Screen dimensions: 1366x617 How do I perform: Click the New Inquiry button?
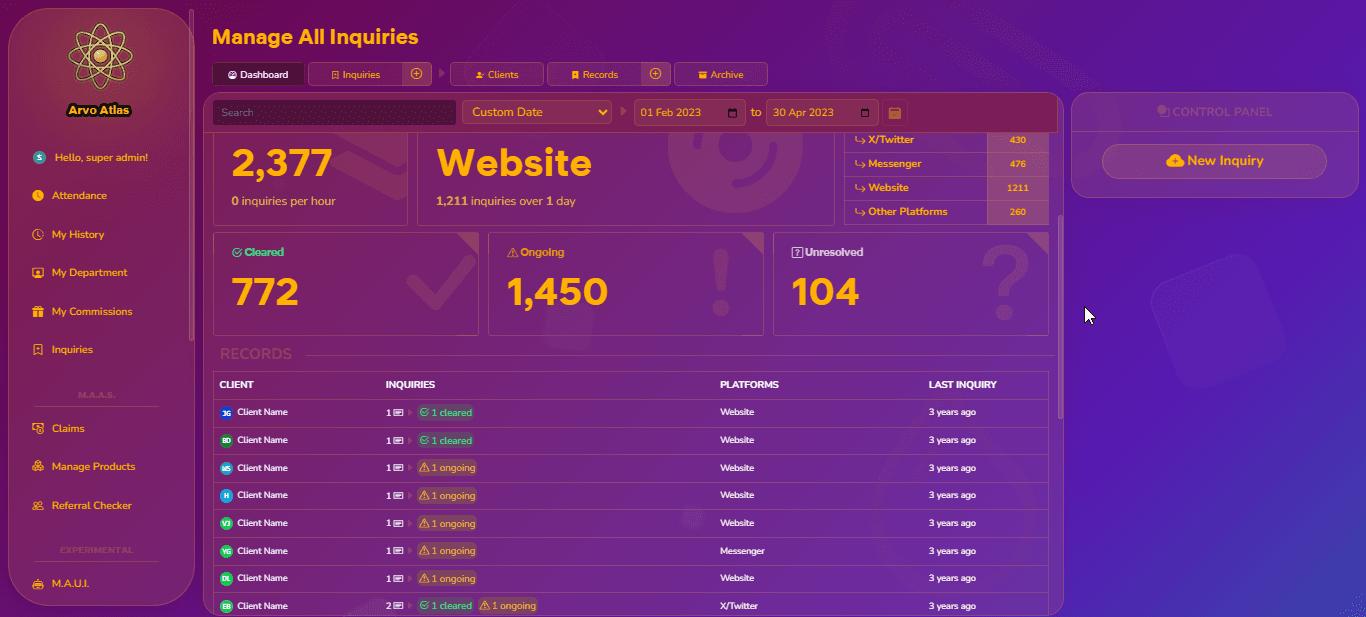pos(1214,161)
